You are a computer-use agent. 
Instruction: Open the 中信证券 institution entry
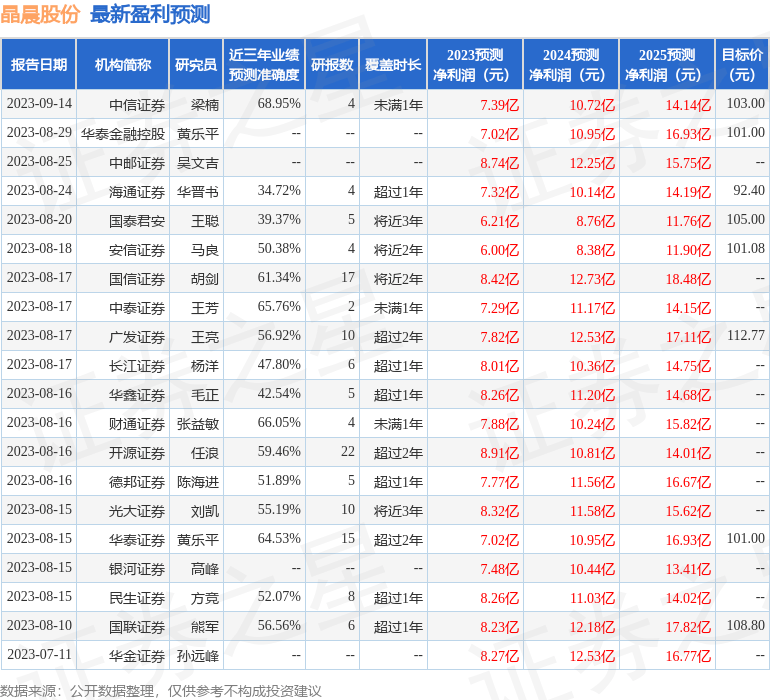point(137,104)
